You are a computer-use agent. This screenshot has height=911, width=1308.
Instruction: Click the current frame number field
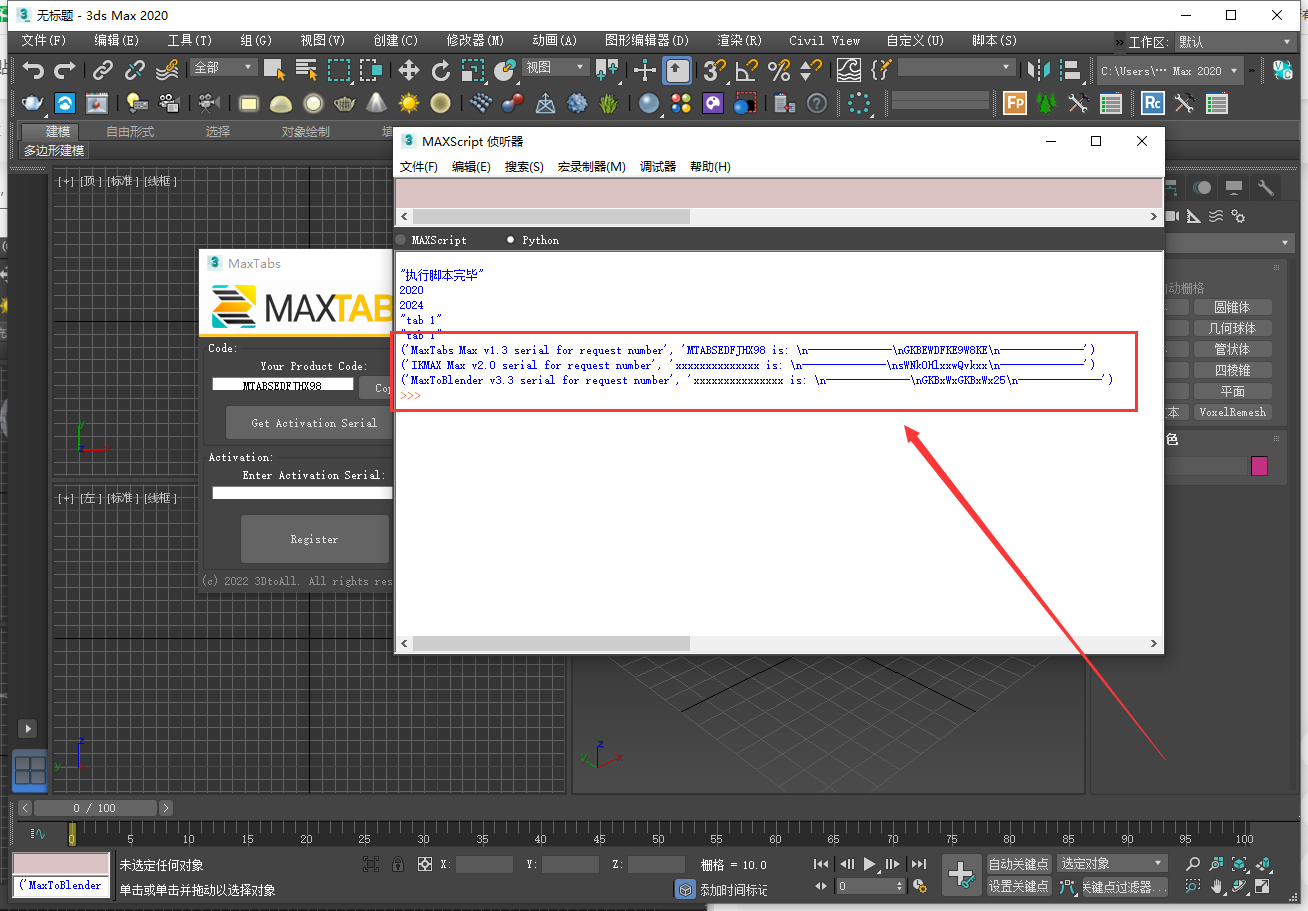point(864,886)
